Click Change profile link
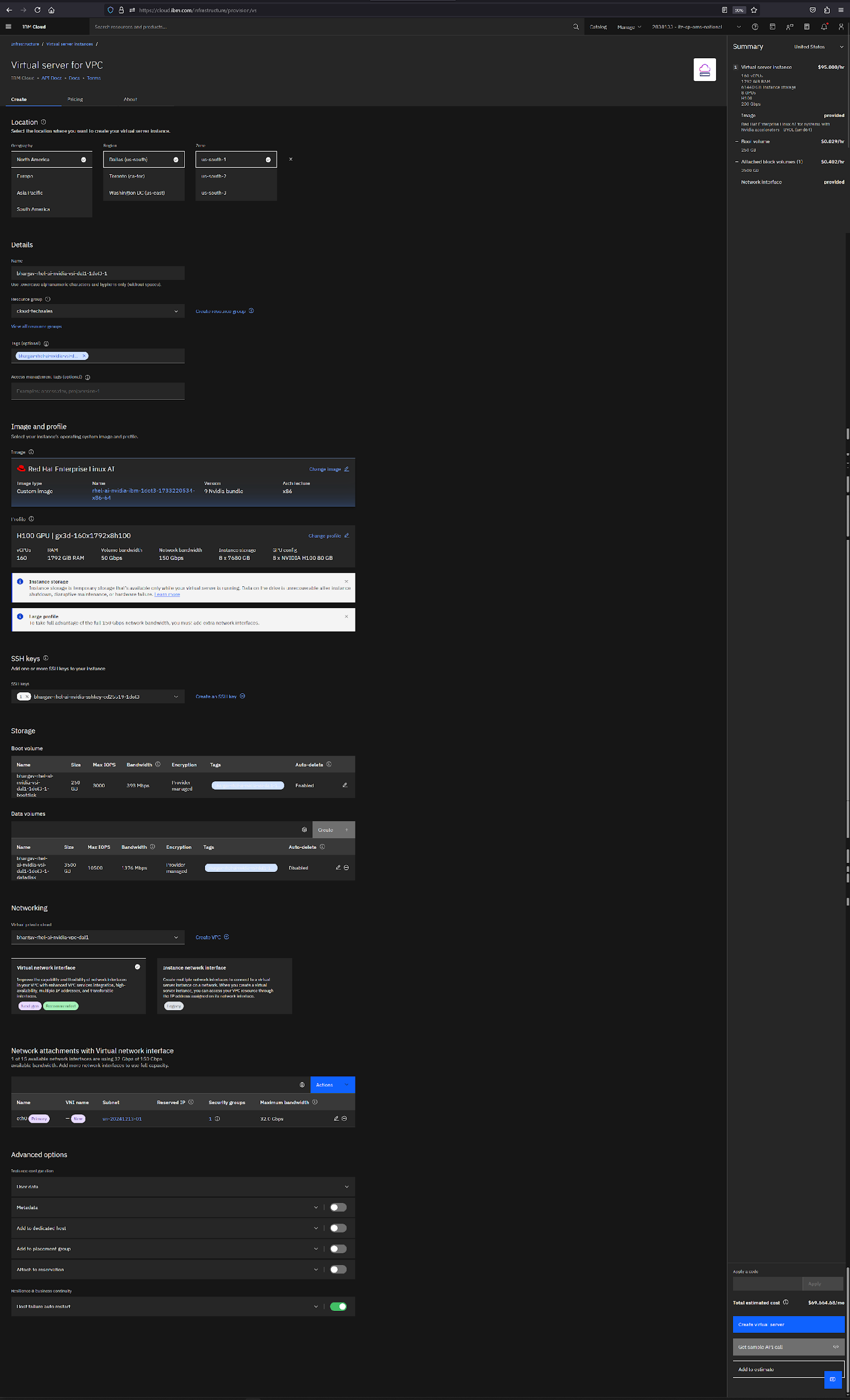 click(x=329, y=536)
